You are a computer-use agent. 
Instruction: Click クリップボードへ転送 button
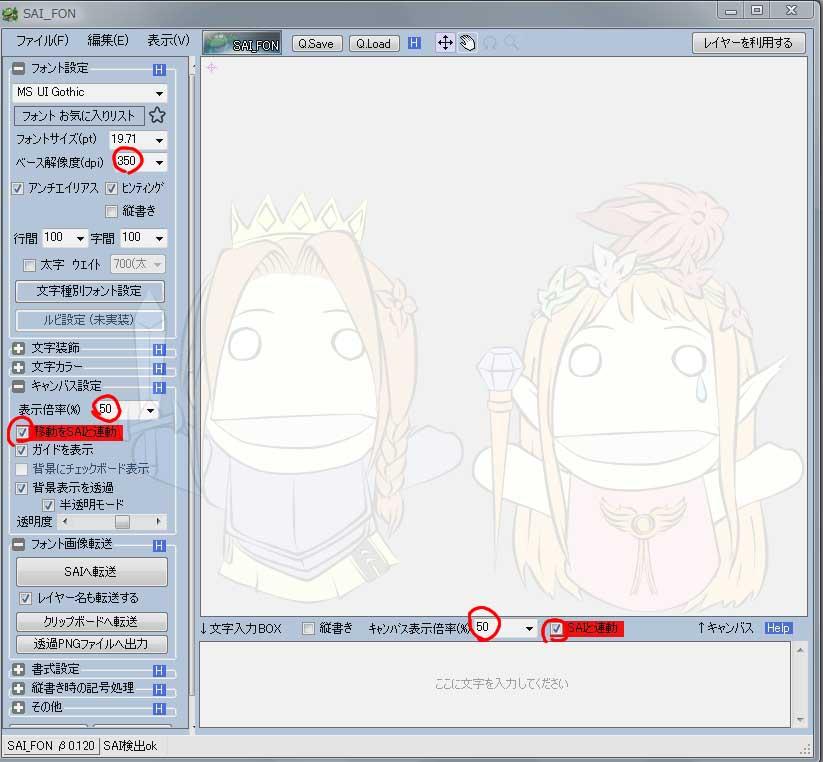click(91, 622)
